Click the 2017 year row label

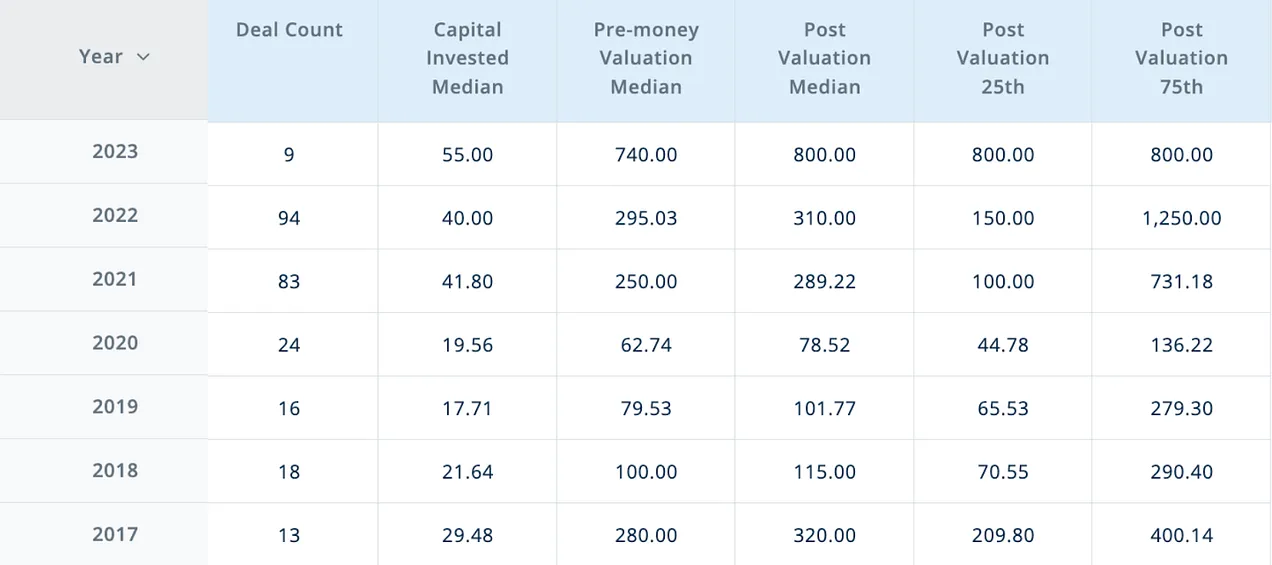click(115, 535)
